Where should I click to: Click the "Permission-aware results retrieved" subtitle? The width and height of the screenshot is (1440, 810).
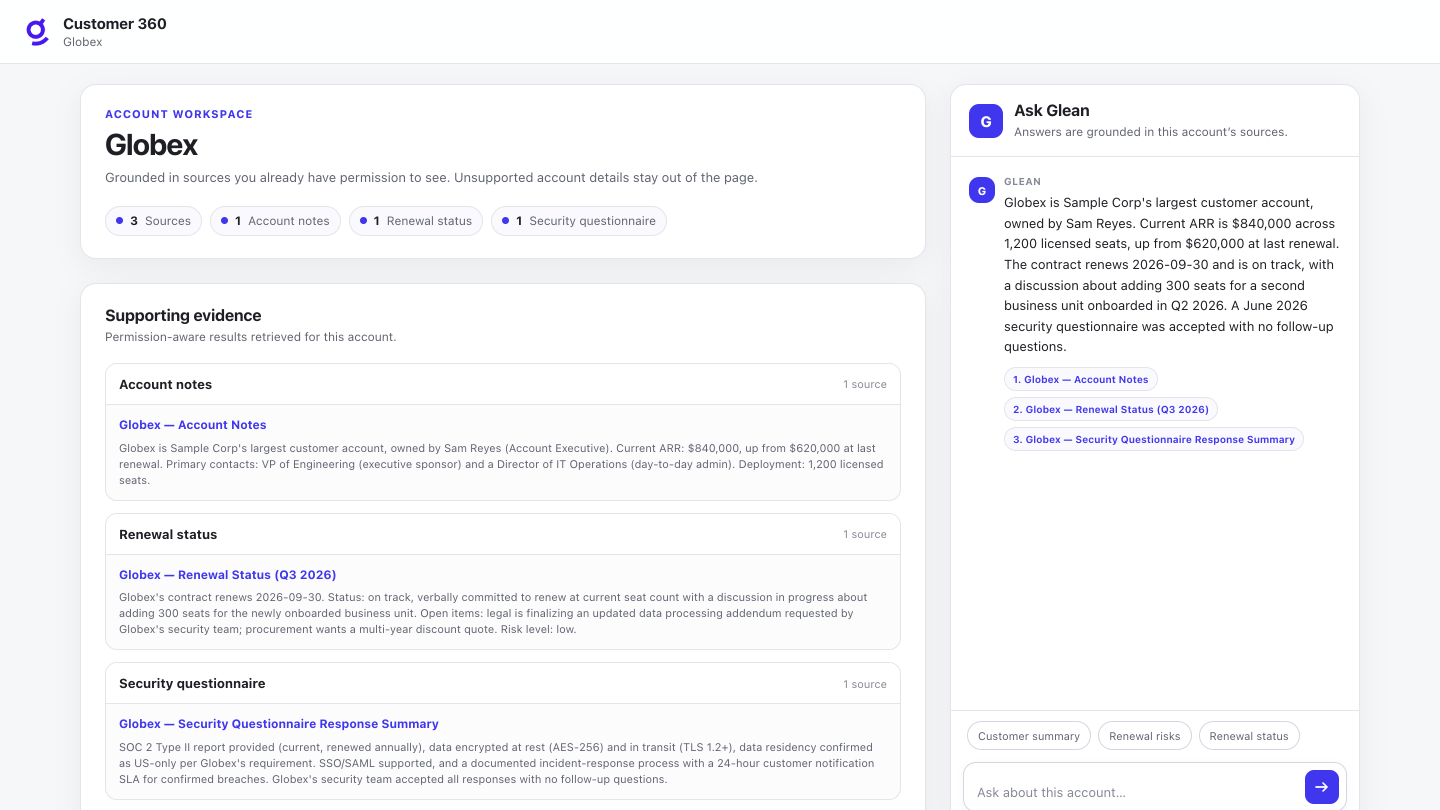pos(251,337)
